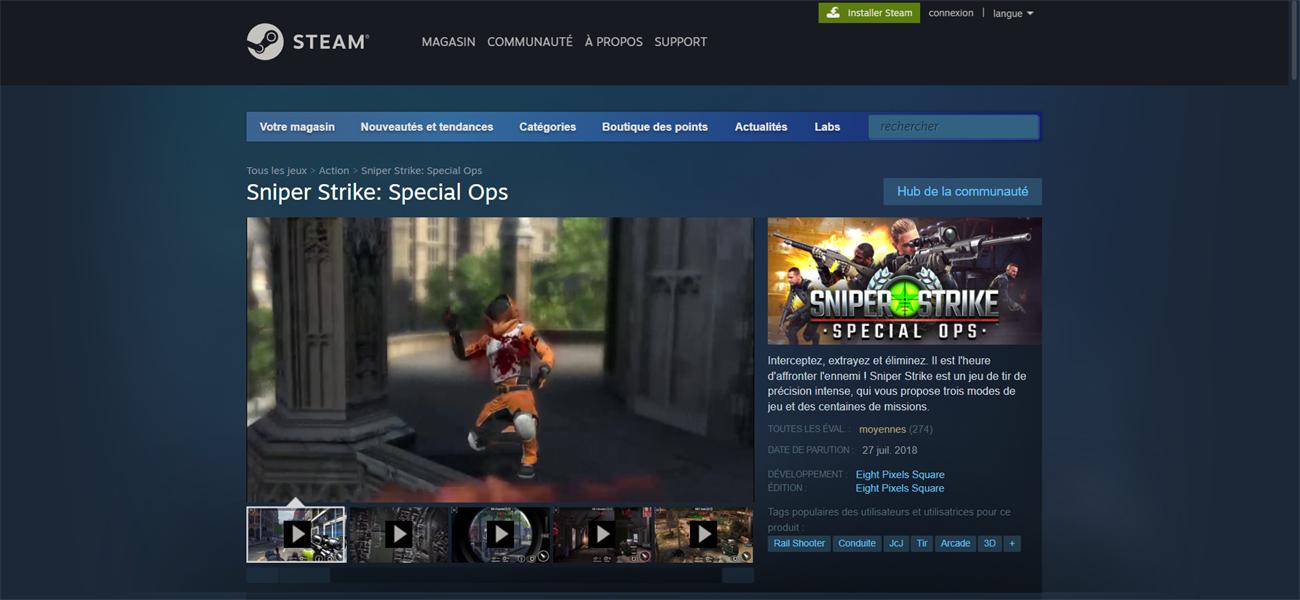Click the Sniper Strike: Special Ops title
Viewport: 1300px width, 600px height.
click(x=377, y=192)
